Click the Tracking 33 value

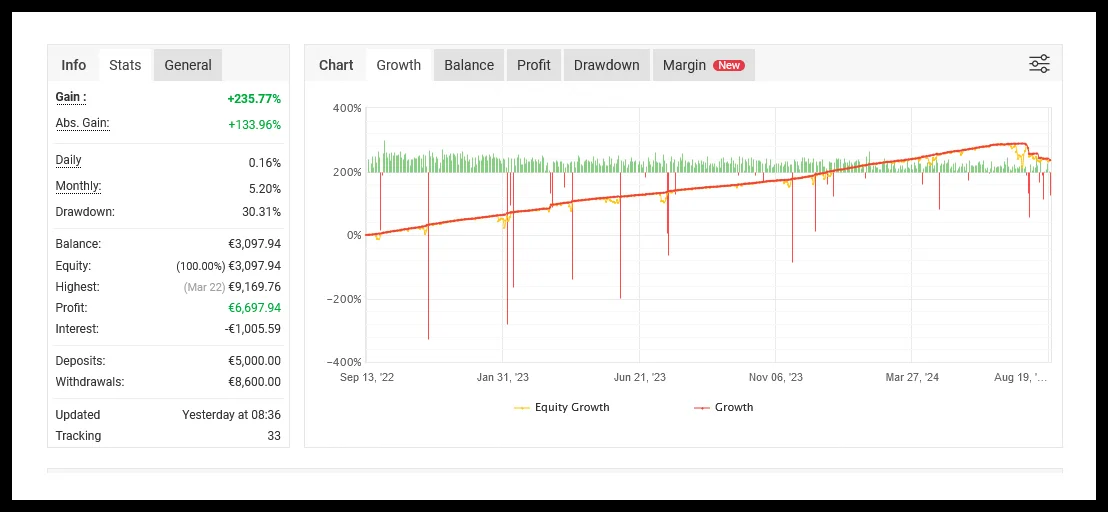tap(274, 436)
